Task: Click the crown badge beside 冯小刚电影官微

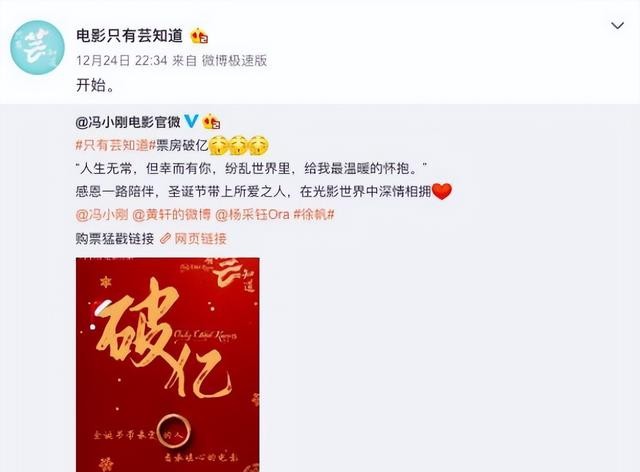Action: click(211, 122)
